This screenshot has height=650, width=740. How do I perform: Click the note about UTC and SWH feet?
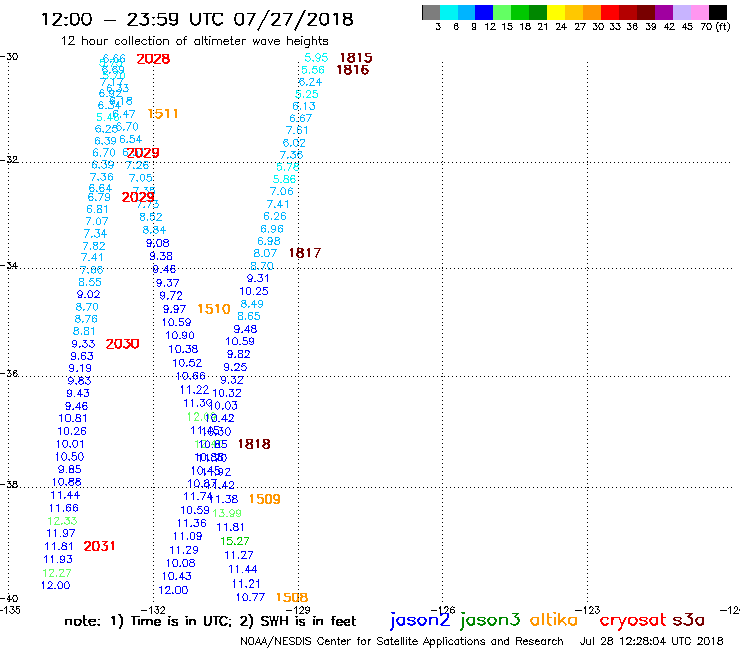point(210,621)
